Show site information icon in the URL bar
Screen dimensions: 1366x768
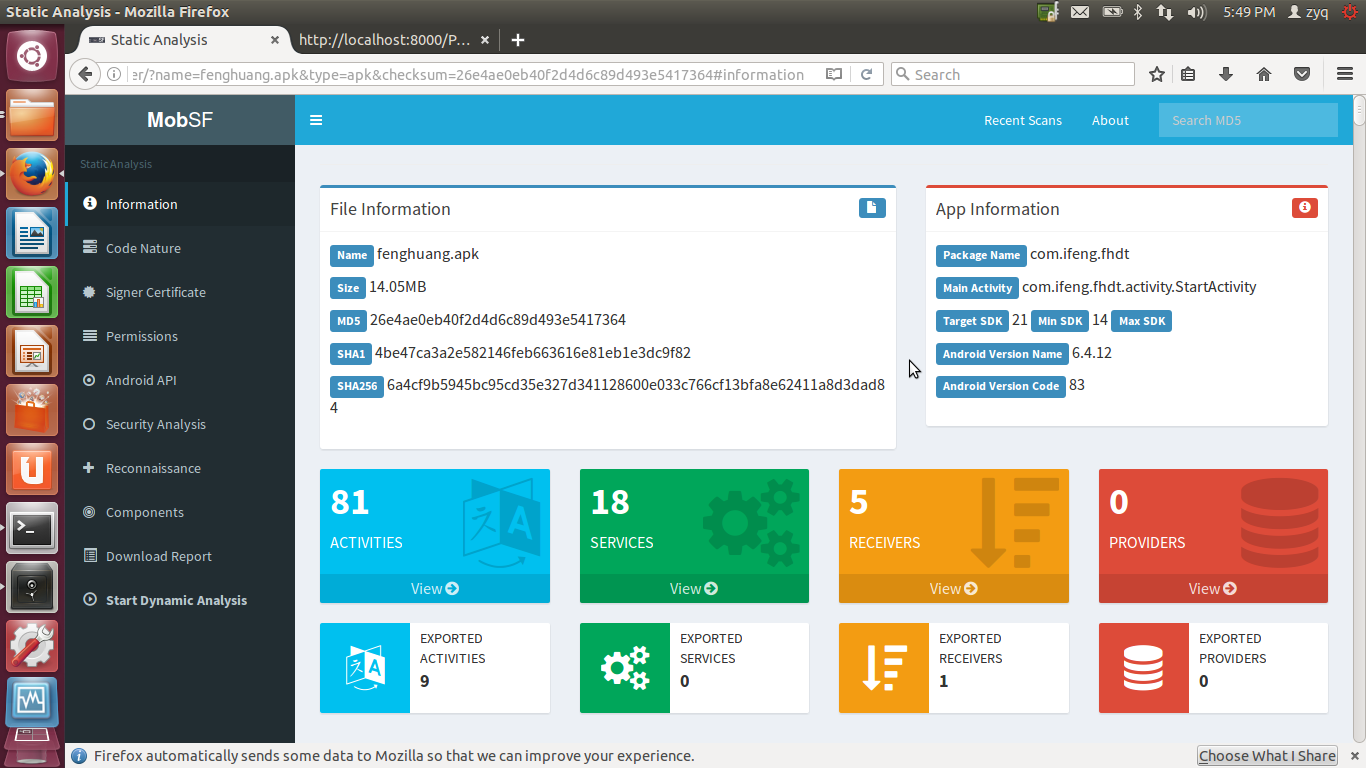(x=114, y=74)
